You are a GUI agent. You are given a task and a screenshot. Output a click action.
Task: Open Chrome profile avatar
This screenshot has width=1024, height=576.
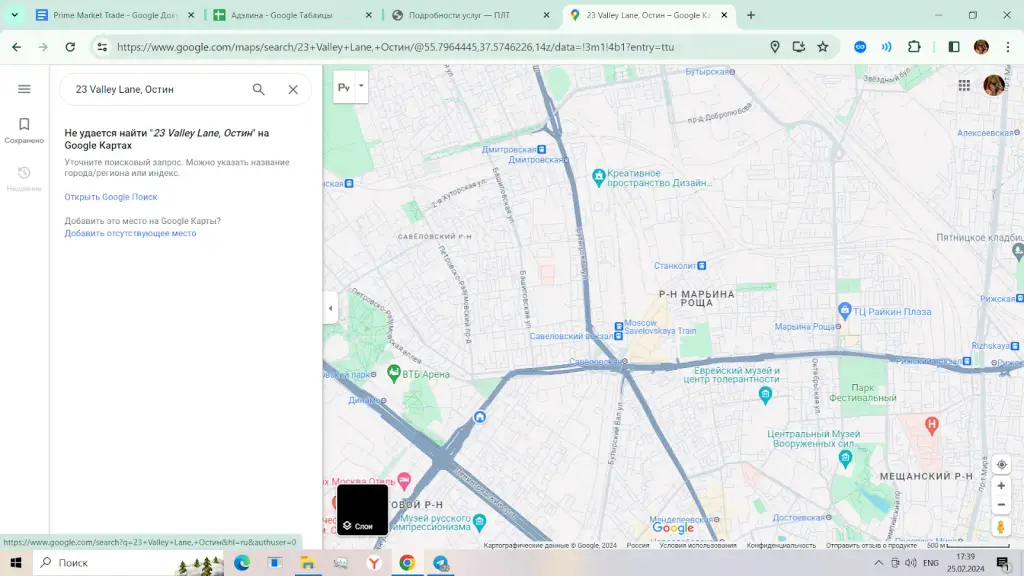click(981, 47)
